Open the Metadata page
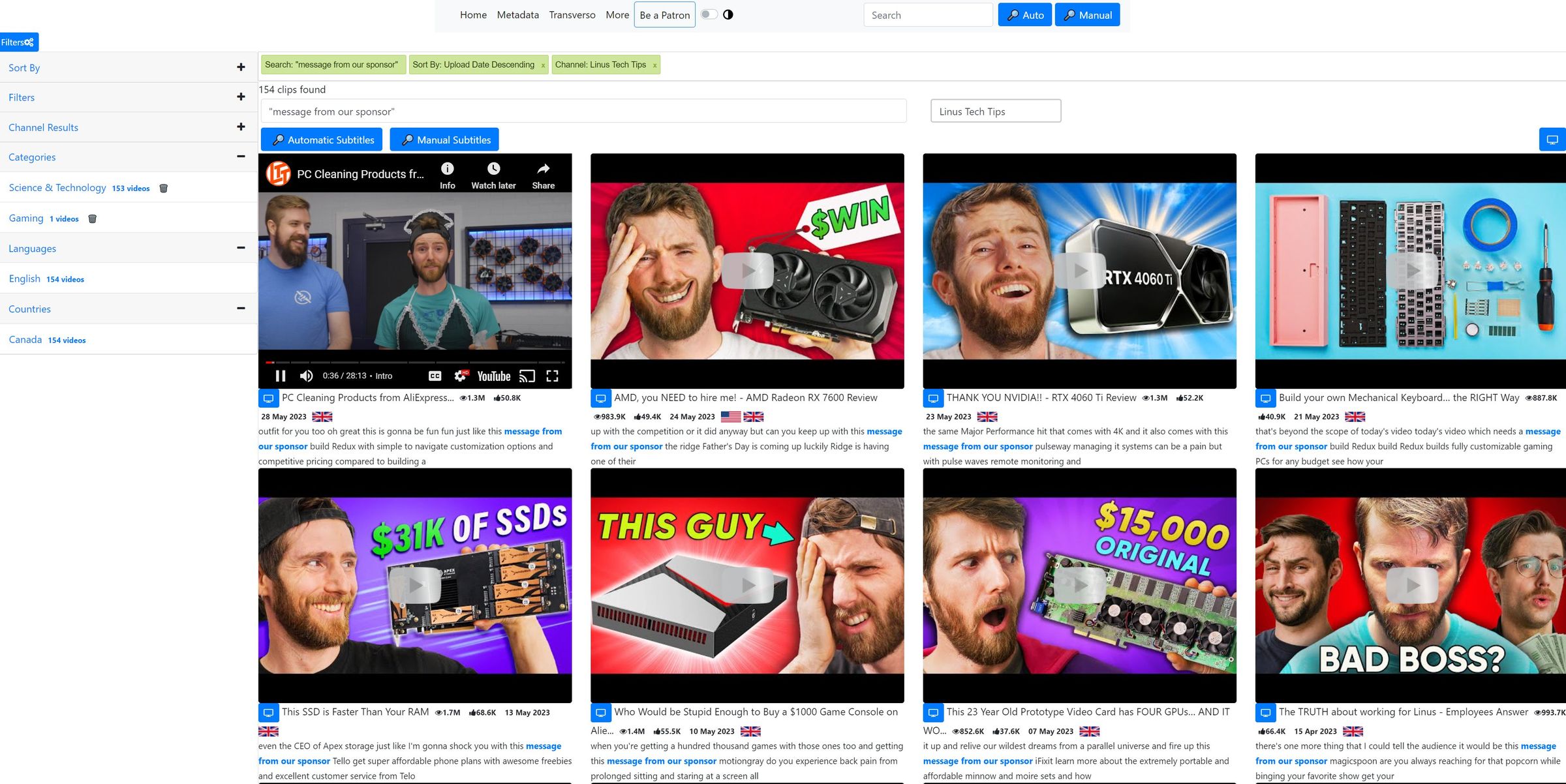The height and width of the screenshot is (784, 1566). click(517, 14)
